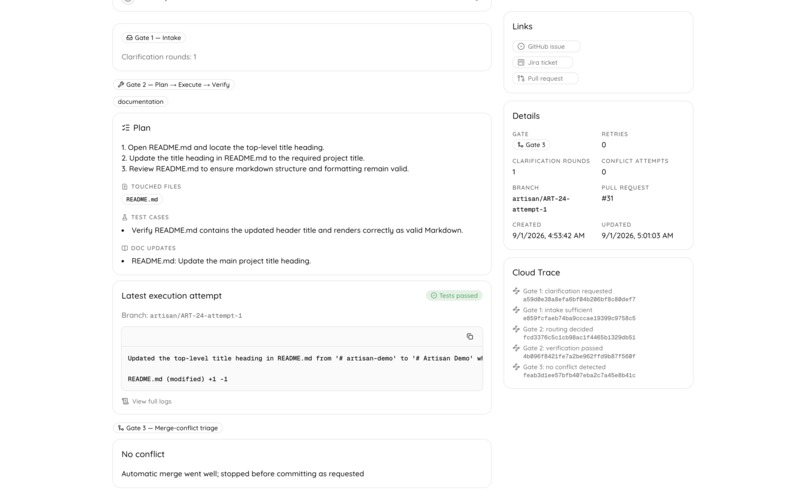Screen dimensions: 806x504
Task: Open the Pull request link
Action: click(545, 78)
